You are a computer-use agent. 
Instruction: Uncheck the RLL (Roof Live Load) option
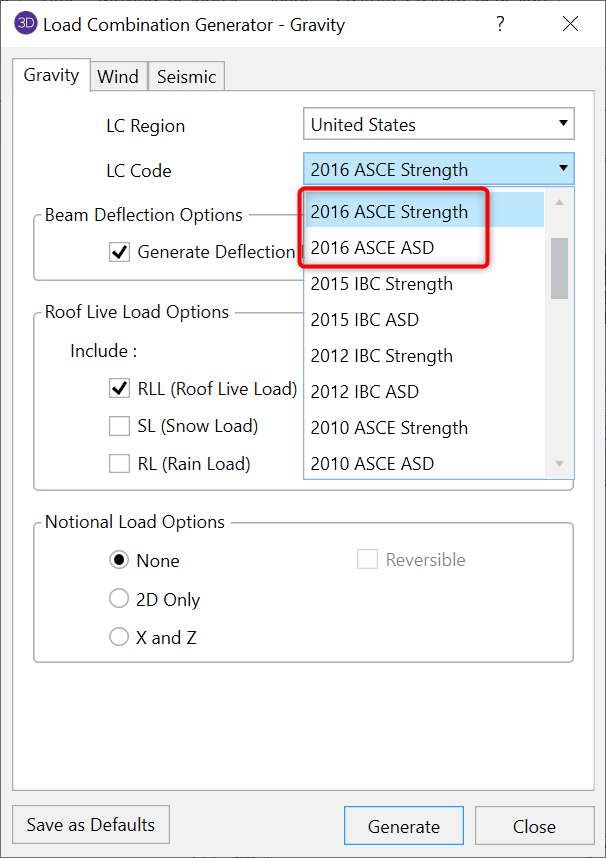click(120, 388)
